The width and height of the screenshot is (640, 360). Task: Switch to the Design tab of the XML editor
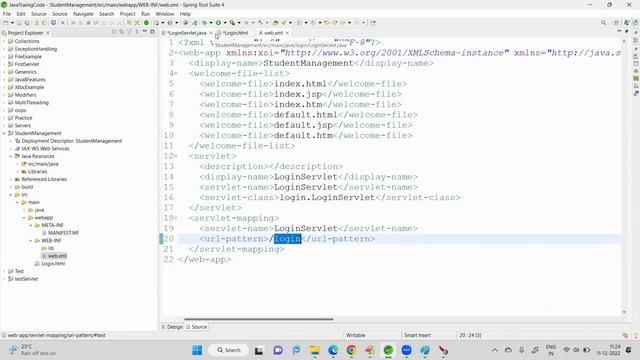pos(172,327)
